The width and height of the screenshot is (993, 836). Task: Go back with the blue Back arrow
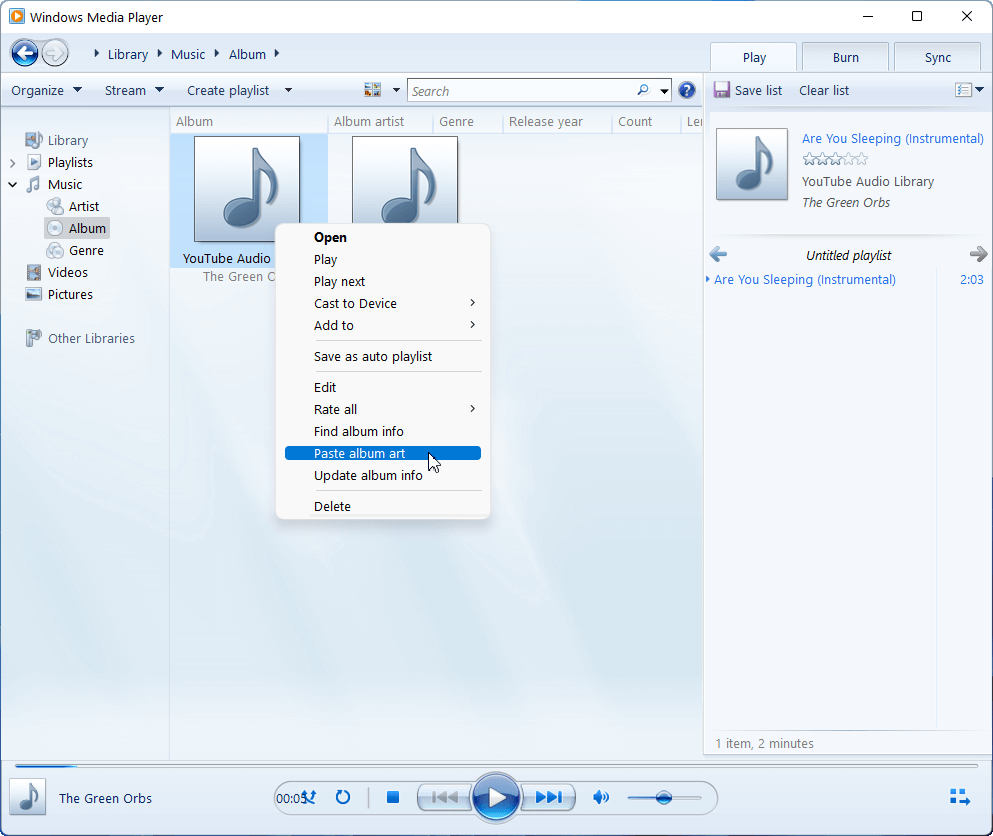point(25,53)
